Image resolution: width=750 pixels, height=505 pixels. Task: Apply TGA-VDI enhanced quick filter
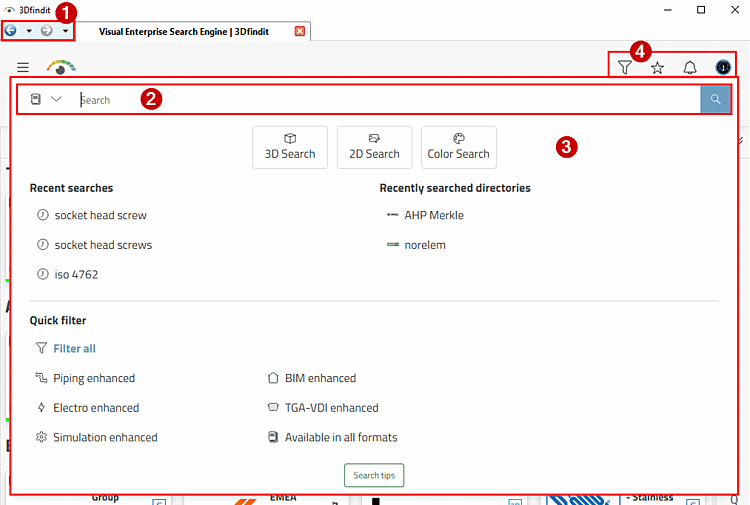(x=331, y=408)
